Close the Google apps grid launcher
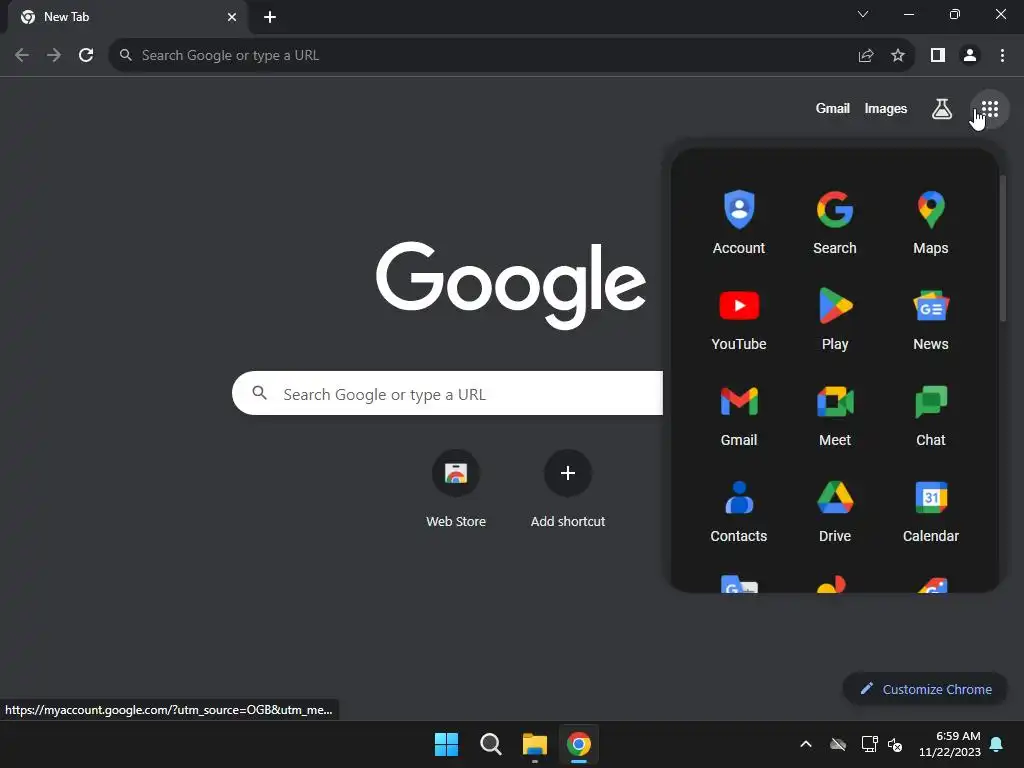Screen dimensions: 1024x768 [989, 109]
